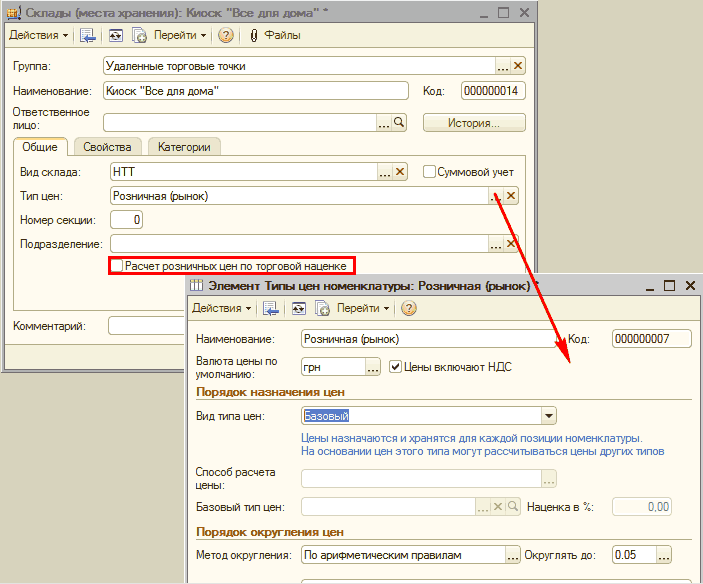Open selection for Метод округления field

[513, 555]
